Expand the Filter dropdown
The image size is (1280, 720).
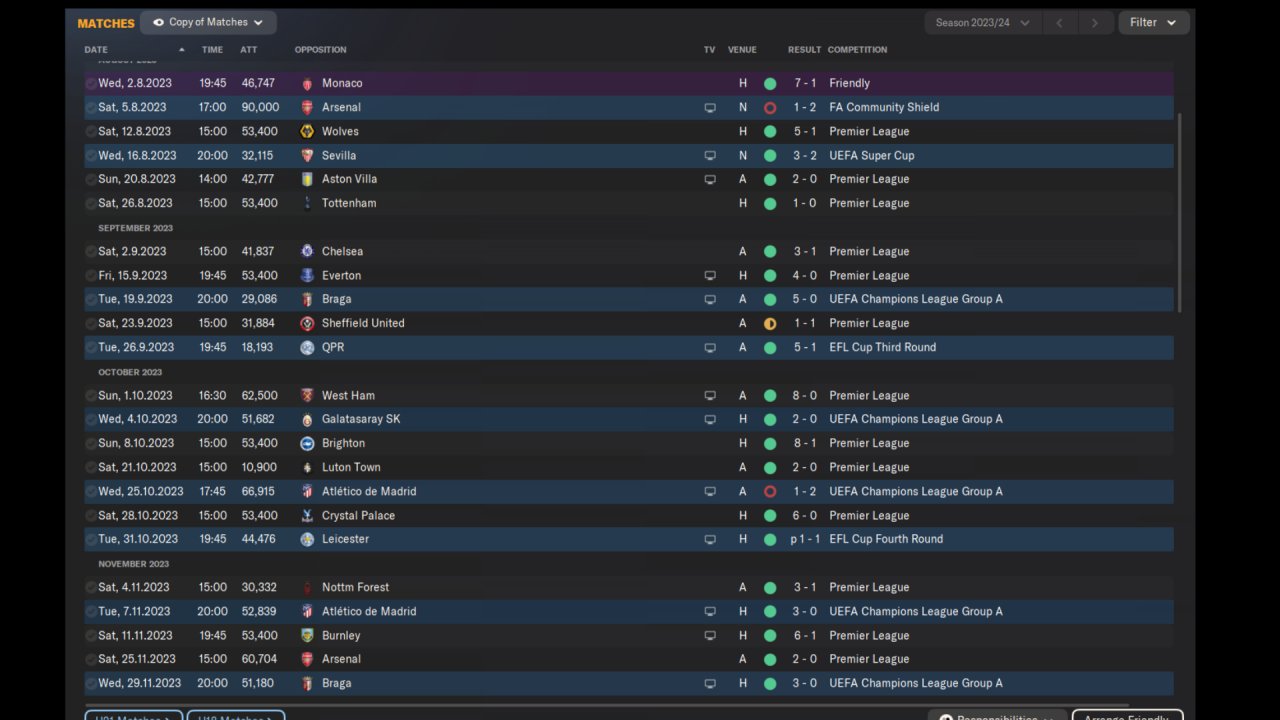[x=1153, y=22]
